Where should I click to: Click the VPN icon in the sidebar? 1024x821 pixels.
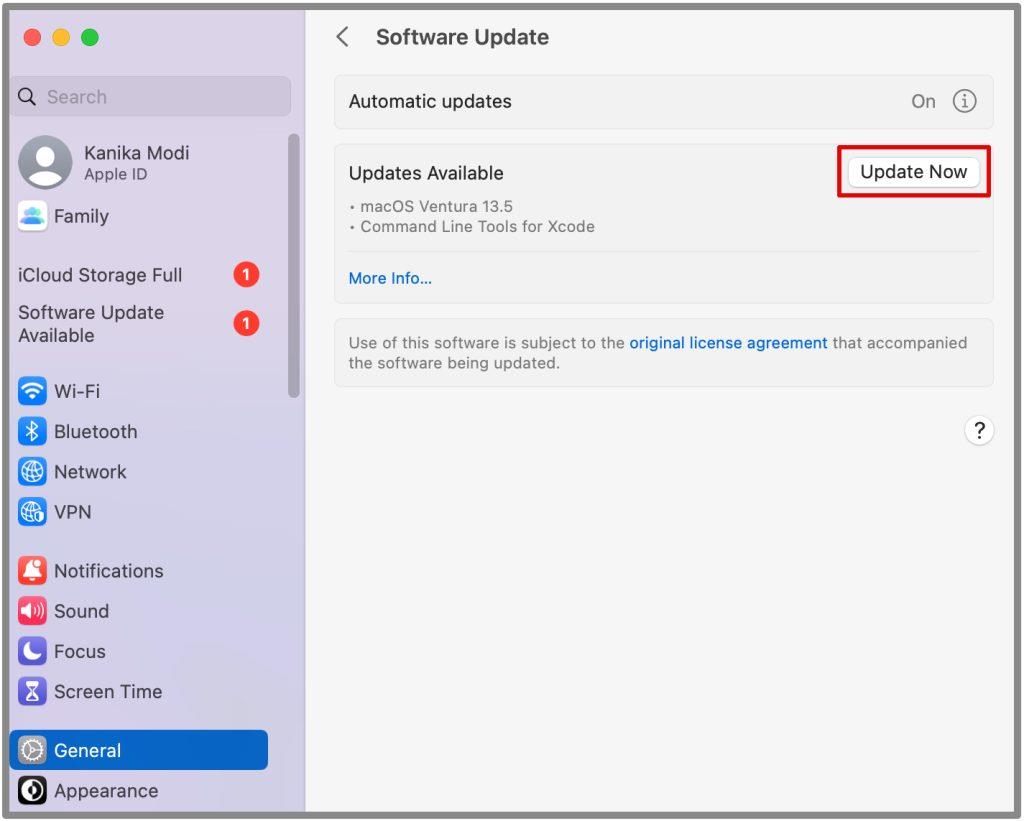(x=32, y=512)
